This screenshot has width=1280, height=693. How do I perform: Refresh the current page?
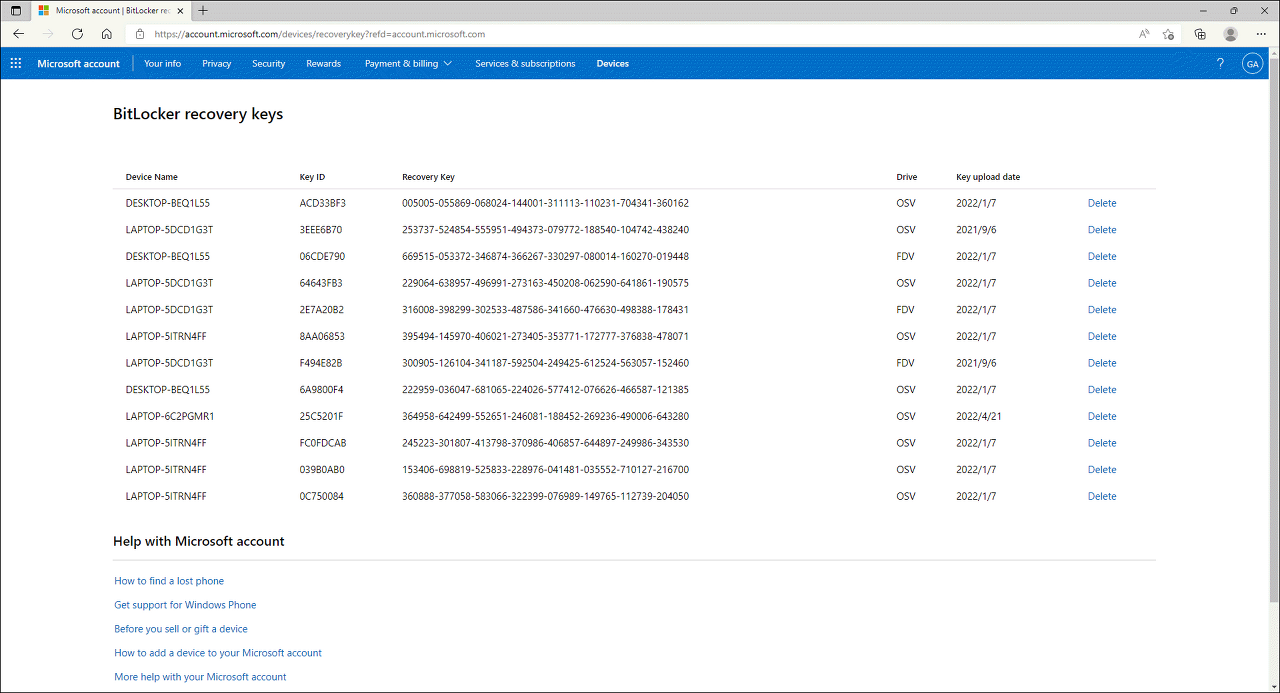click(x=77, y=34)
